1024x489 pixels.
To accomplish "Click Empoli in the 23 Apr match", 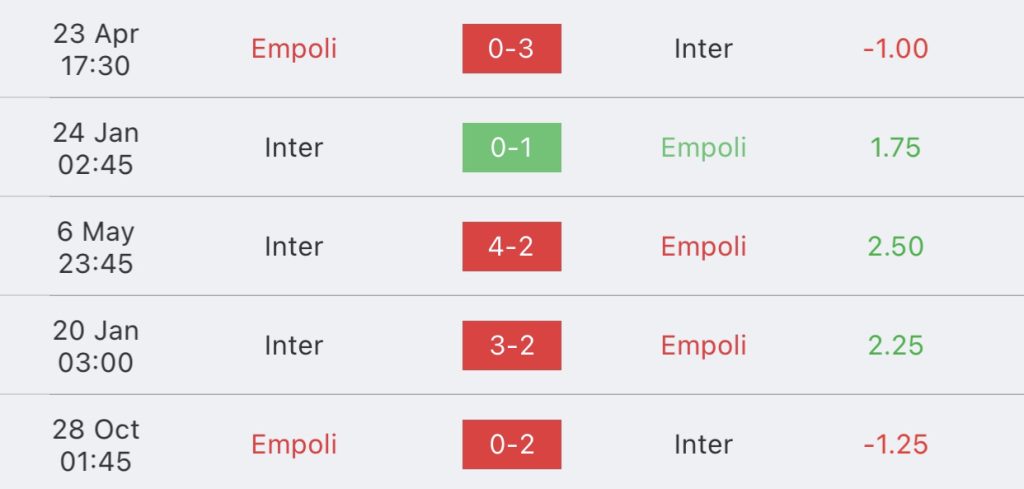I will 294,49.
